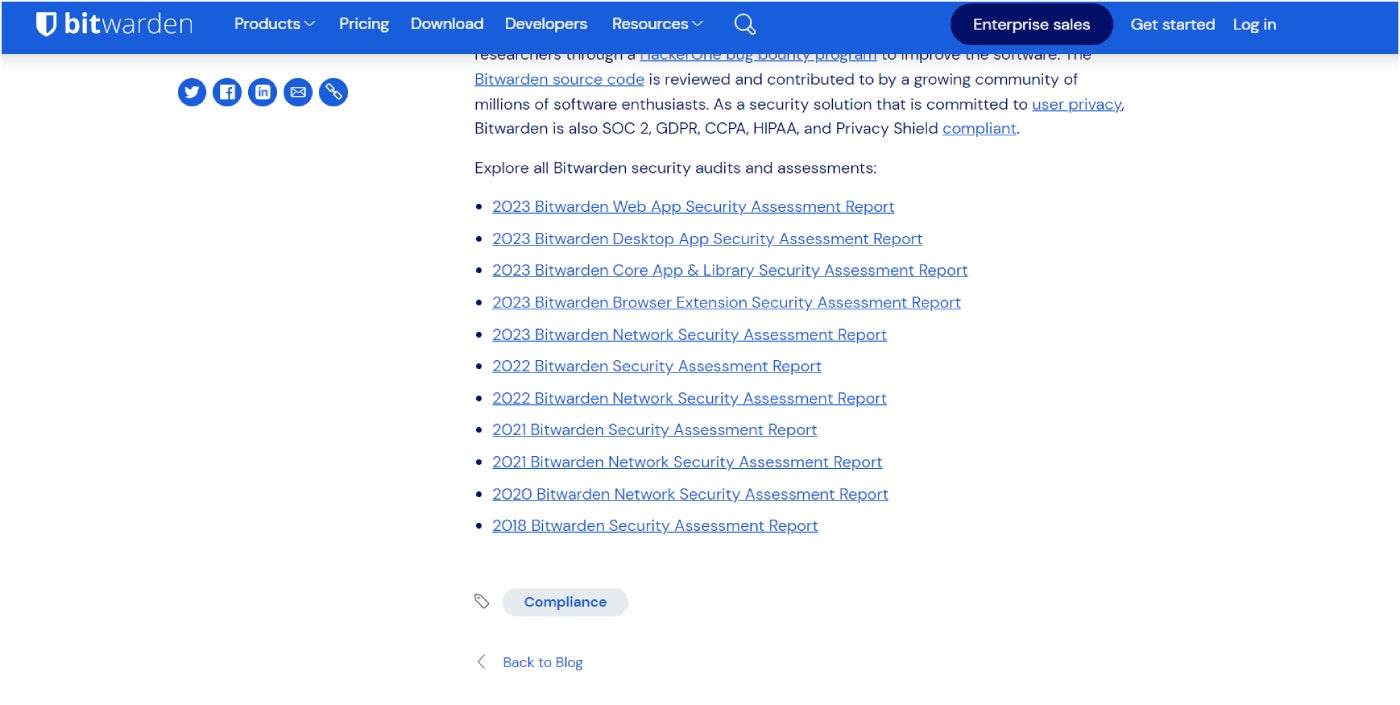Image resolution: width=1400 pixels, height=705 pixels.
Task: Share the post on Facebook
Action: click(x=227, y=92)
